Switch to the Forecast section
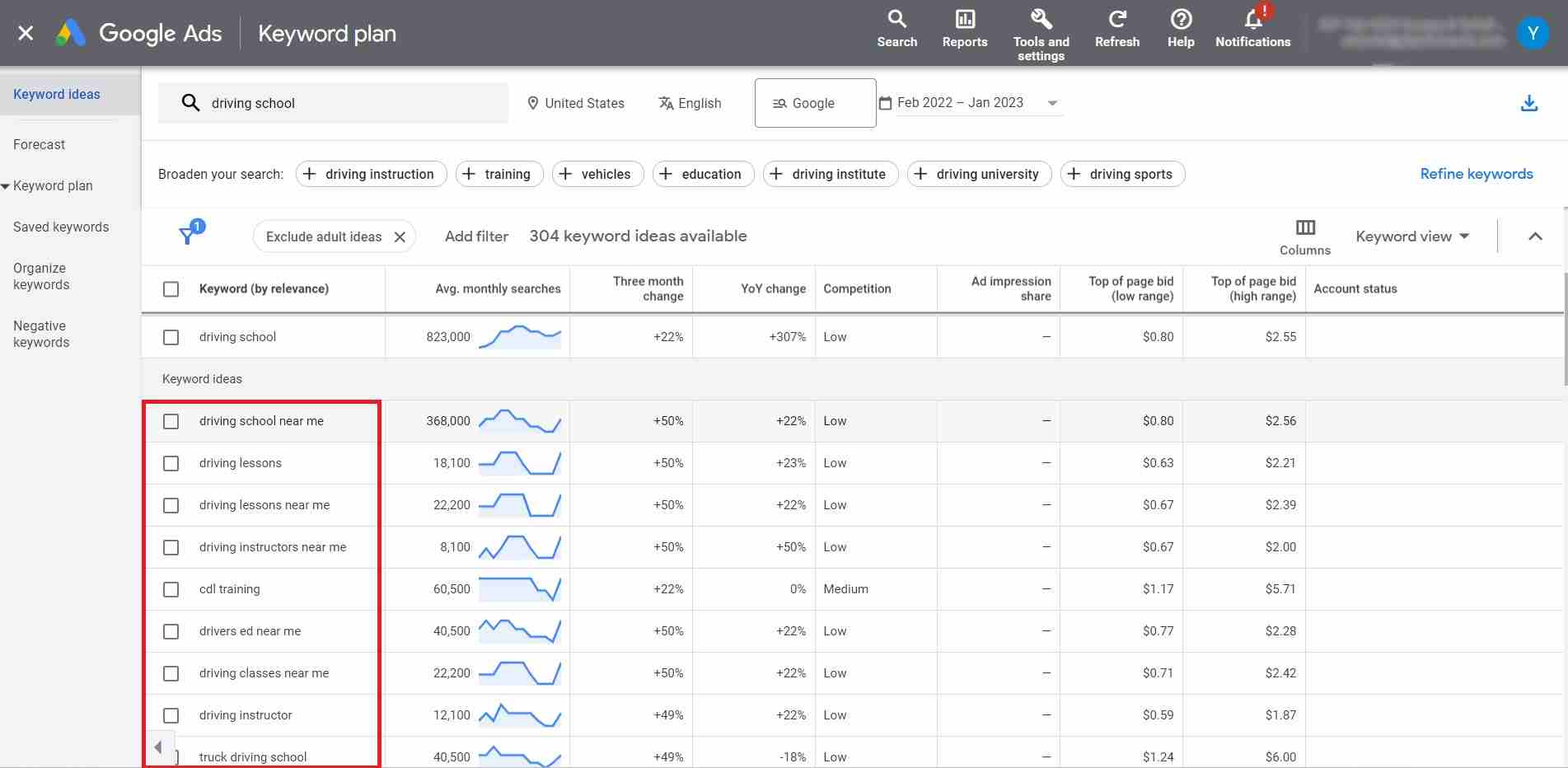The image size is (1568, 768). click(x=39, y=144)
